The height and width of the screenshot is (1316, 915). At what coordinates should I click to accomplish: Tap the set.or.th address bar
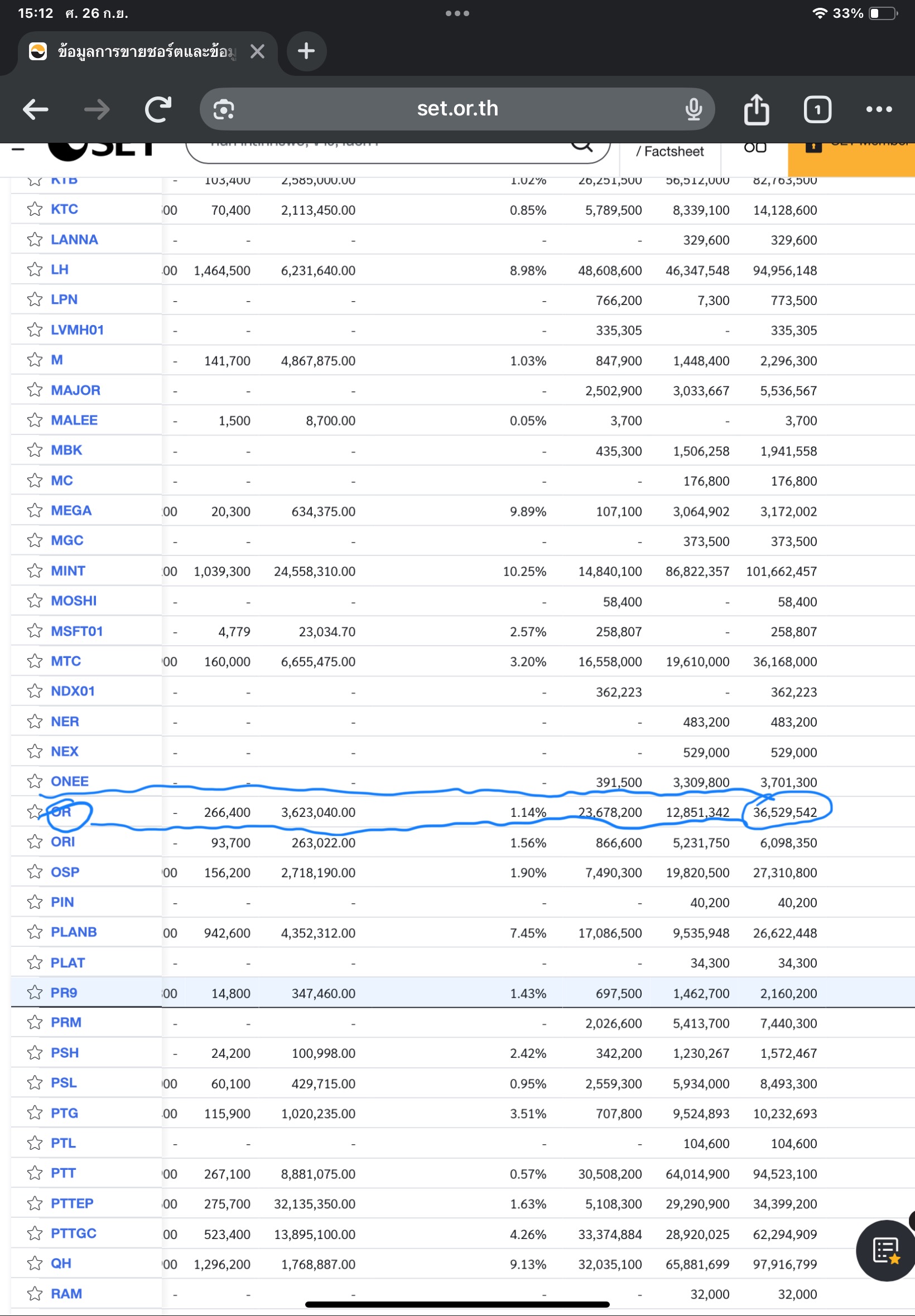click(x=457, y=109)
